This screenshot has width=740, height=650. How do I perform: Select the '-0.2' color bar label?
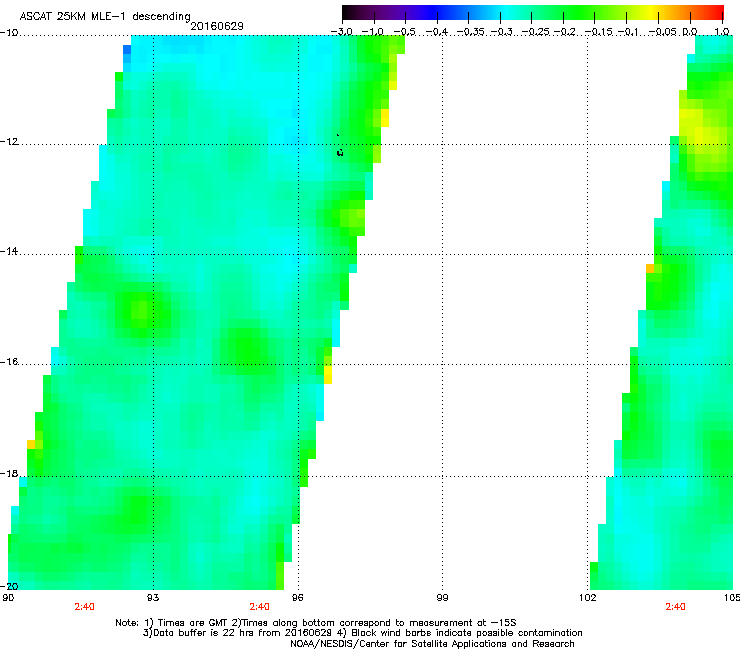pos(565,32)
